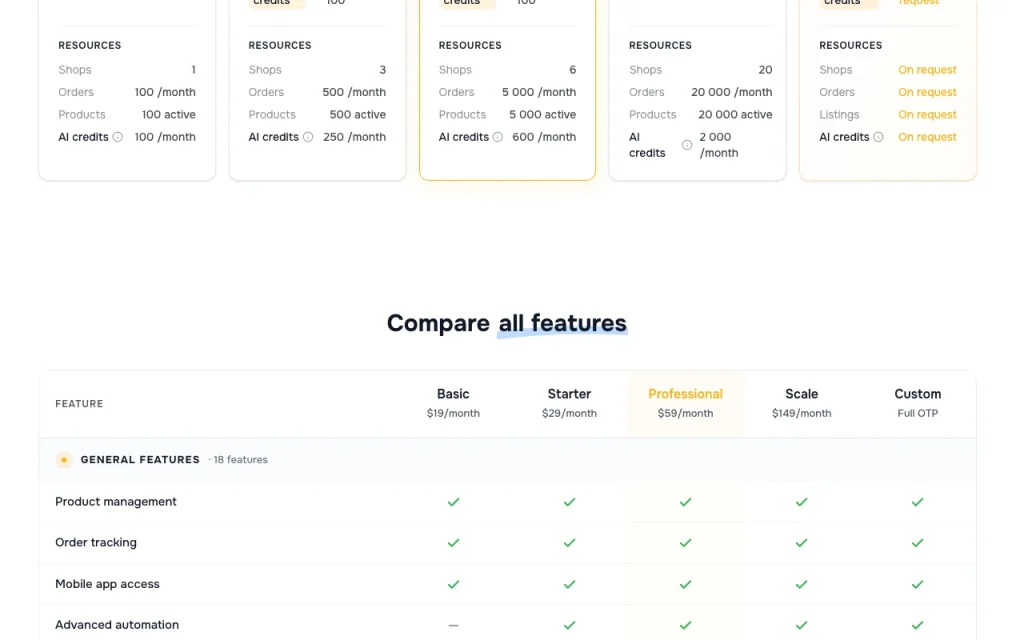
Task: Click the Advanced automation checkmark under Starter
Action: coord(569,625)
